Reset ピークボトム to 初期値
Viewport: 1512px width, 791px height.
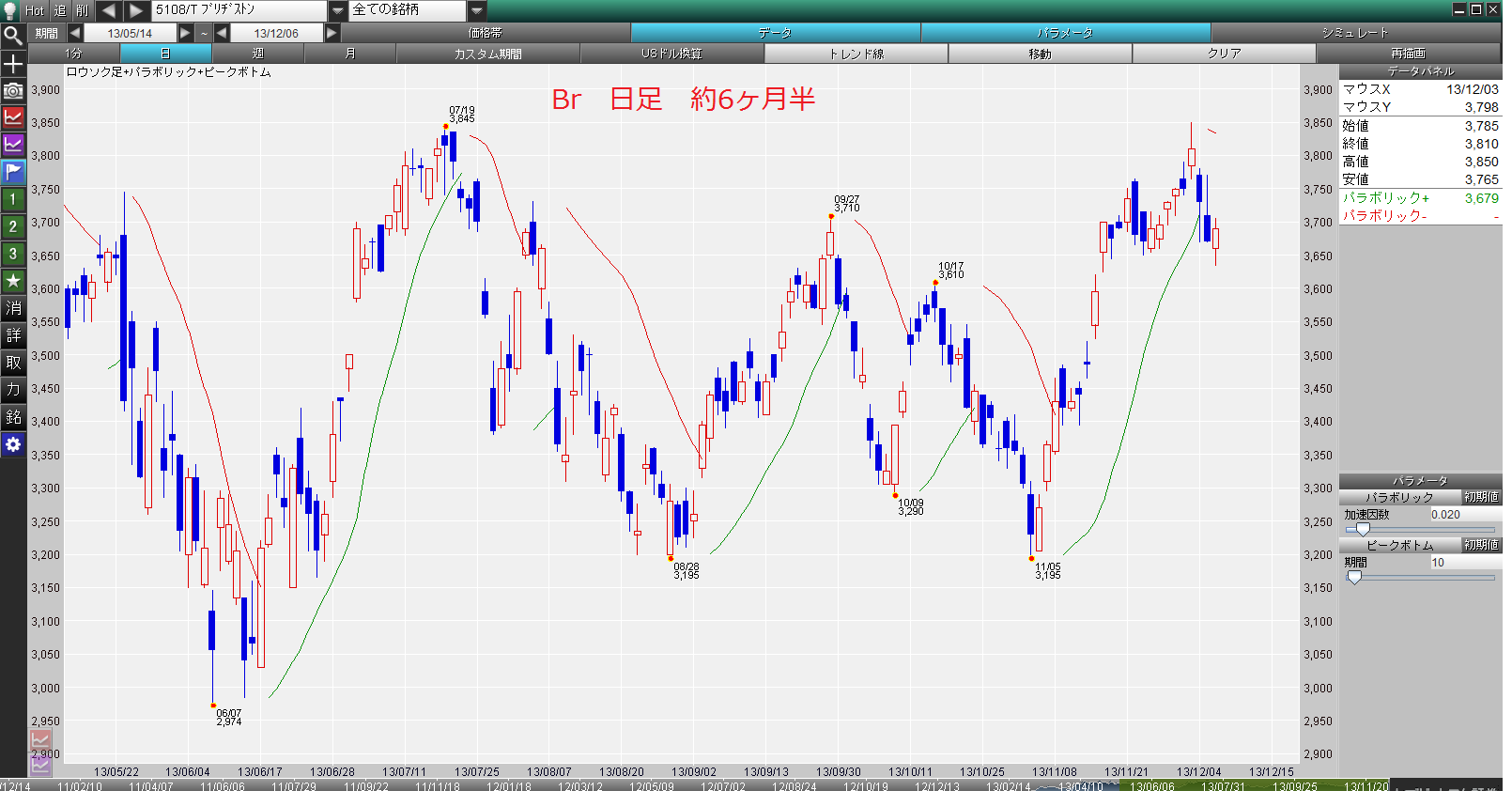coord(1481,545)
